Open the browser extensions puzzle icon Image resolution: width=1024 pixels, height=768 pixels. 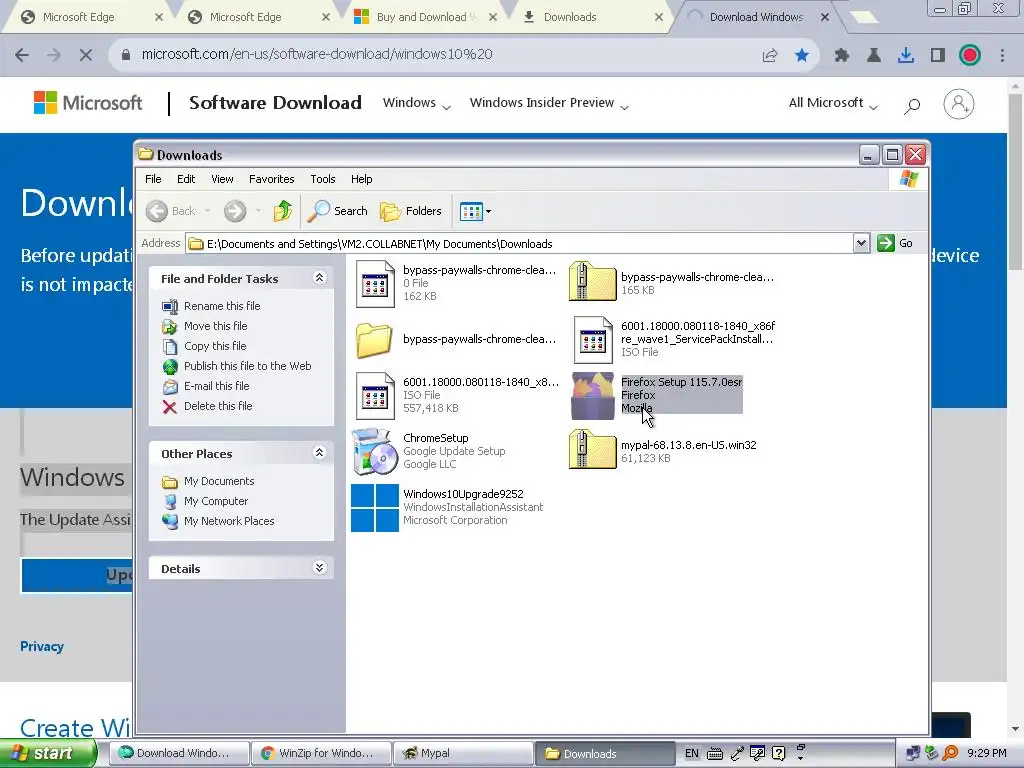(842, 55)
